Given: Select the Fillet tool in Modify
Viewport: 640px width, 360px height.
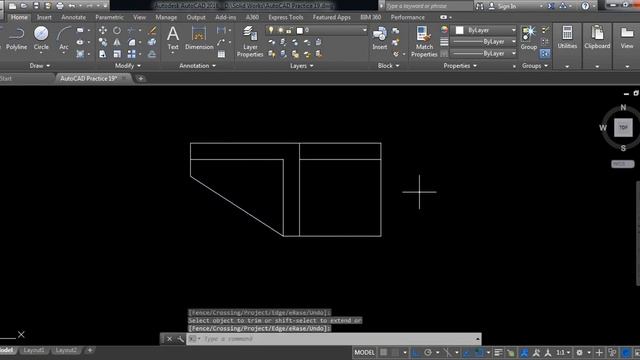Looking at the screenshot, I should (x=131, y=42).
